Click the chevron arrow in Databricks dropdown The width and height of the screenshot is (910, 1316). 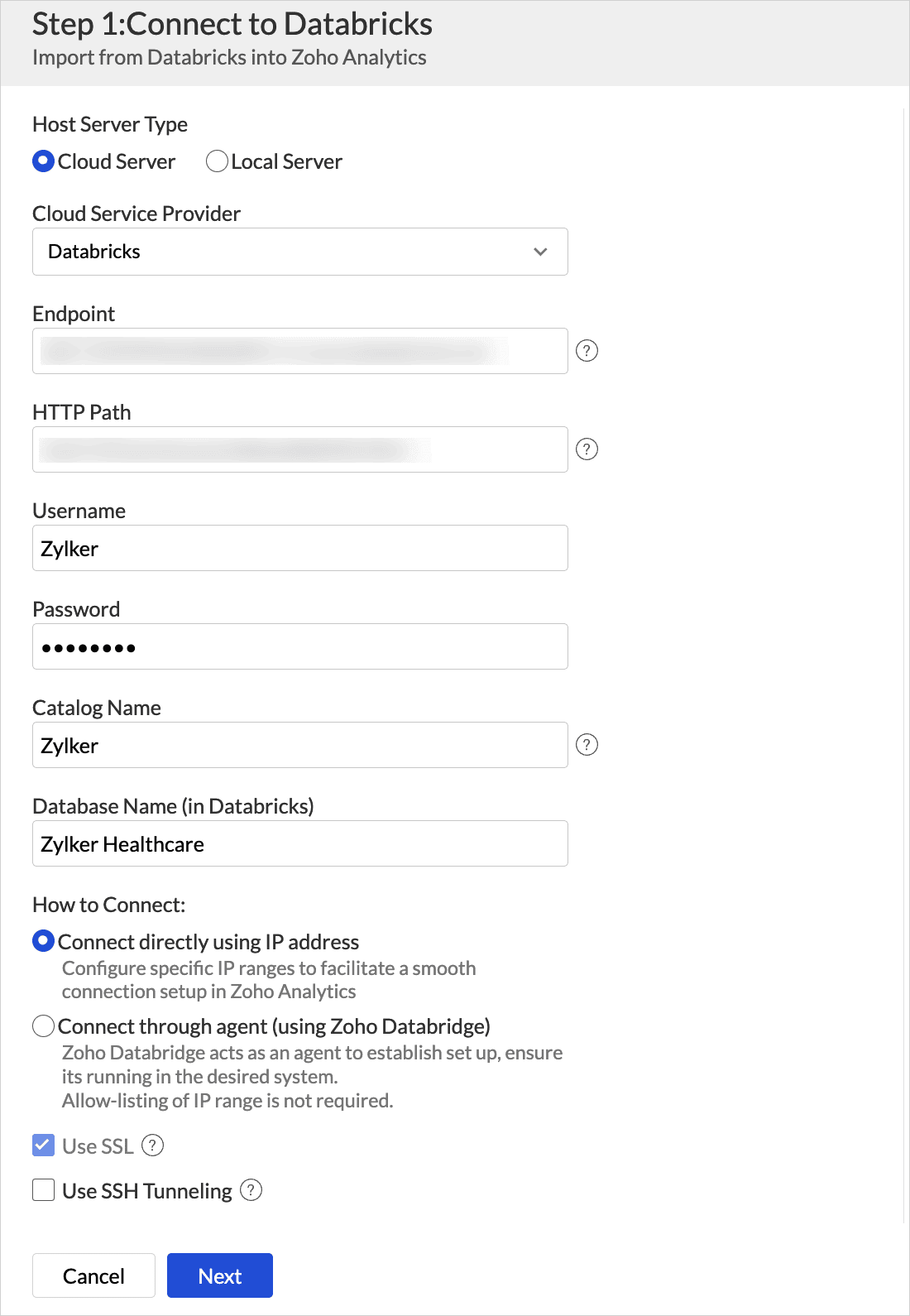[x=540, y=252]
